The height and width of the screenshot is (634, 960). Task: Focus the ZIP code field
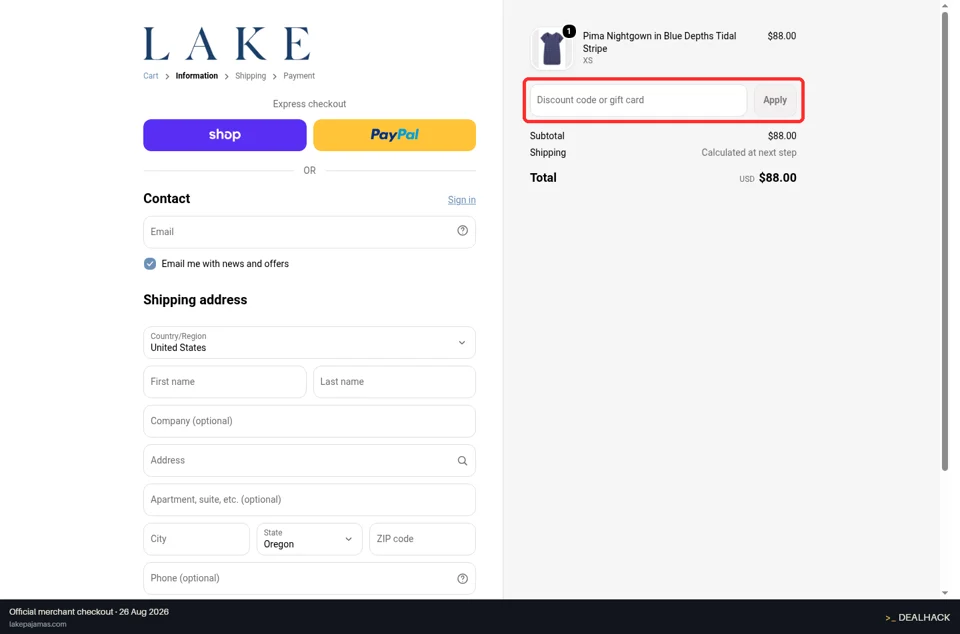pos(422,539)
